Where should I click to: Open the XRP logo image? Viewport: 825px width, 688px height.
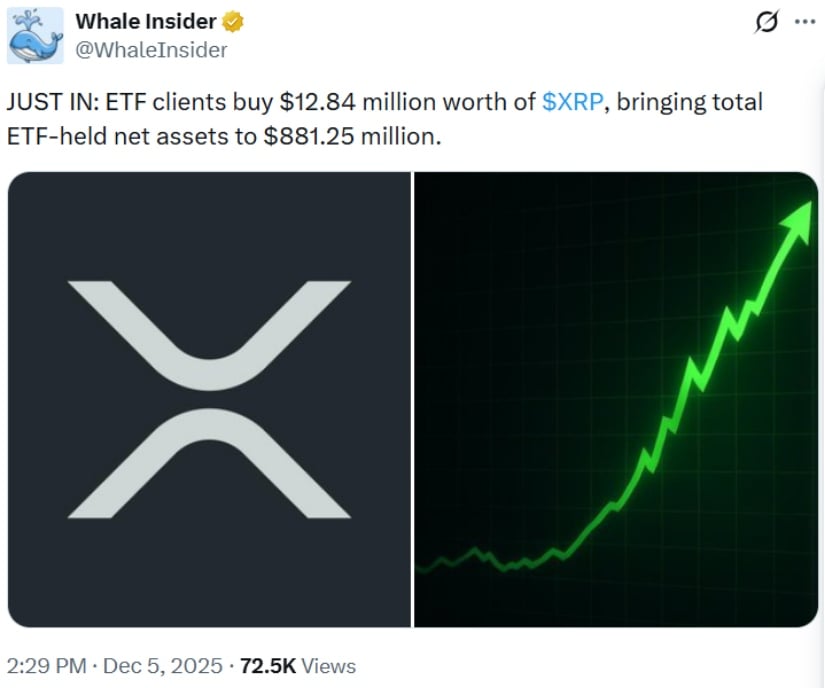[x=209, y=399]
